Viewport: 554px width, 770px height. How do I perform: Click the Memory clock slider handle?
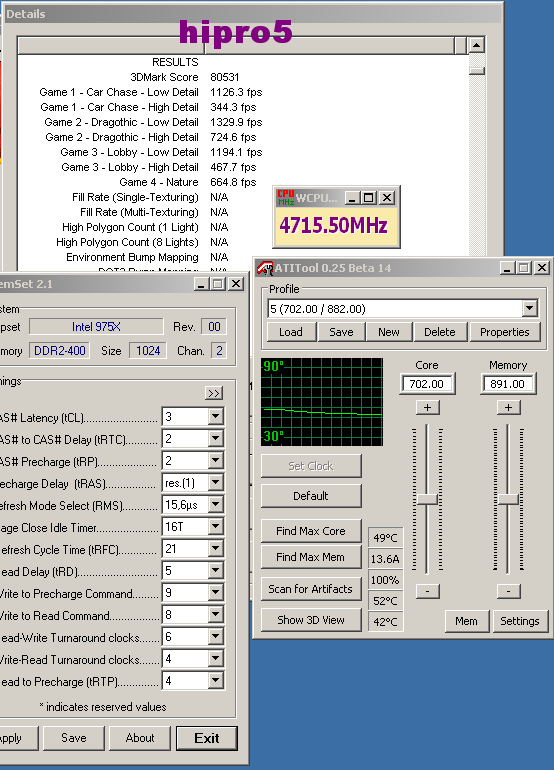[508, 499]
